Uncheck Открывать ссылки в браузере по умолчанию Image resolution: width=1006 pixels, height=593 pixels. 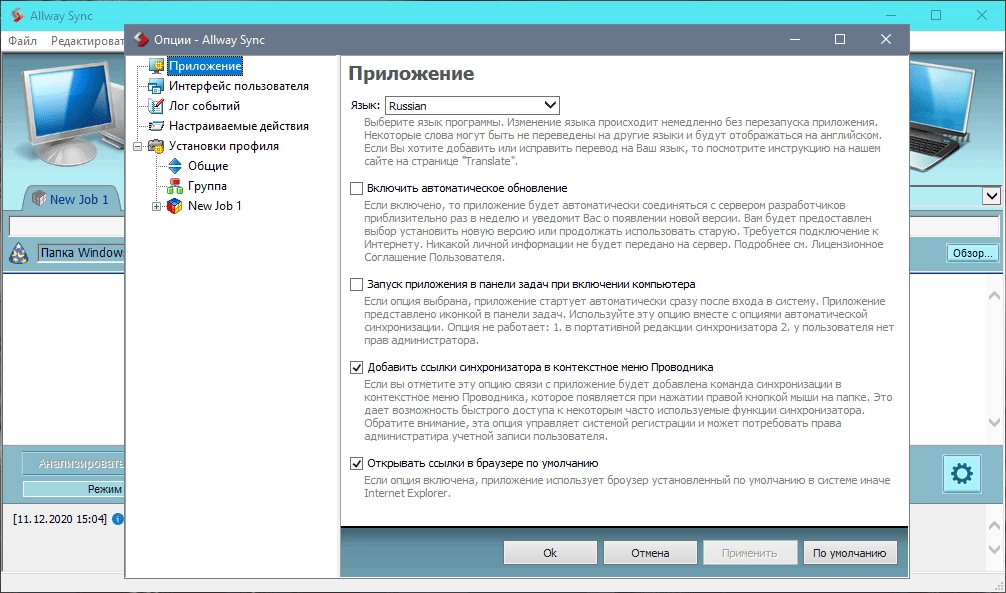pos(356,463)
